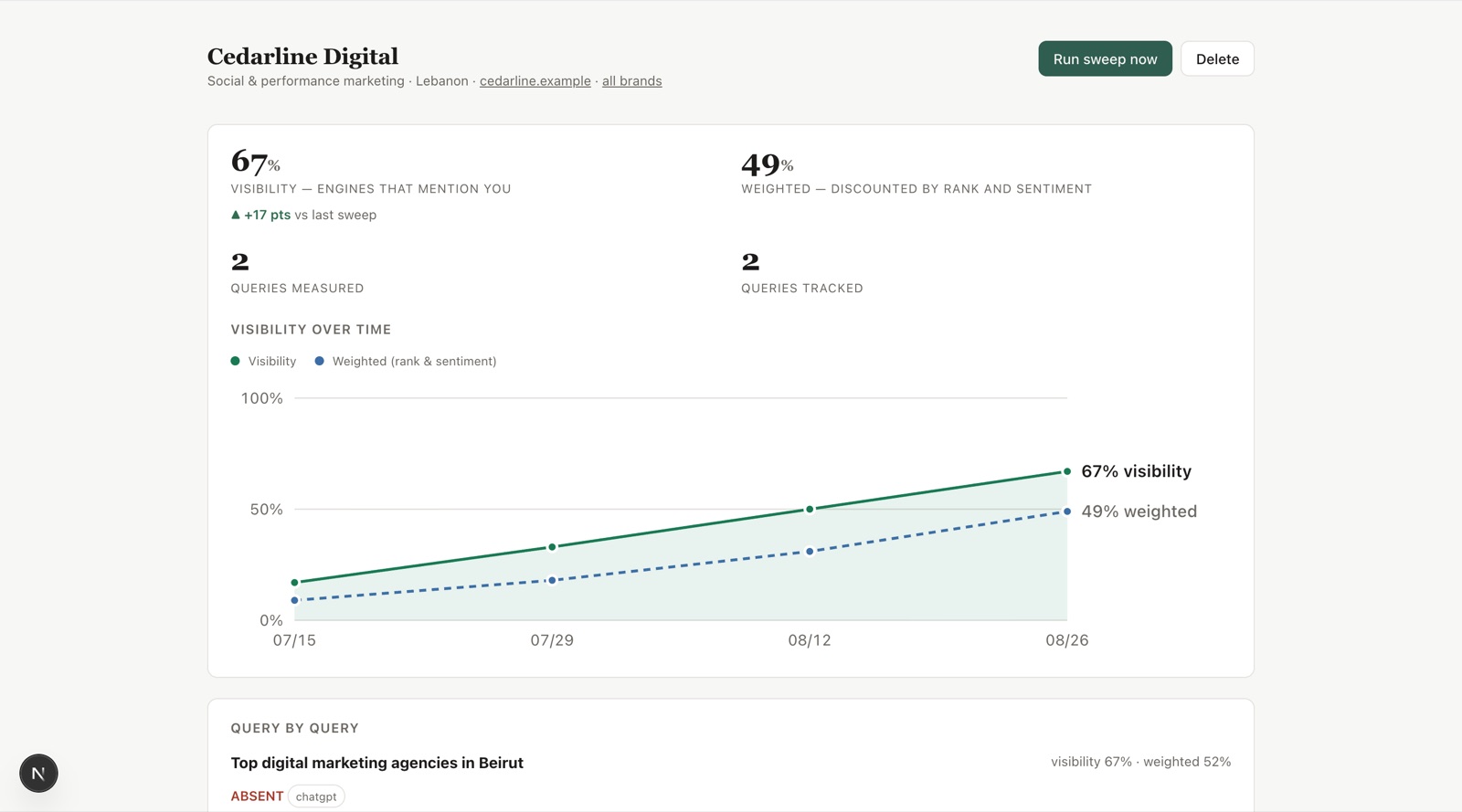Select the 08/26 weighted data point

pos(1067,511)
